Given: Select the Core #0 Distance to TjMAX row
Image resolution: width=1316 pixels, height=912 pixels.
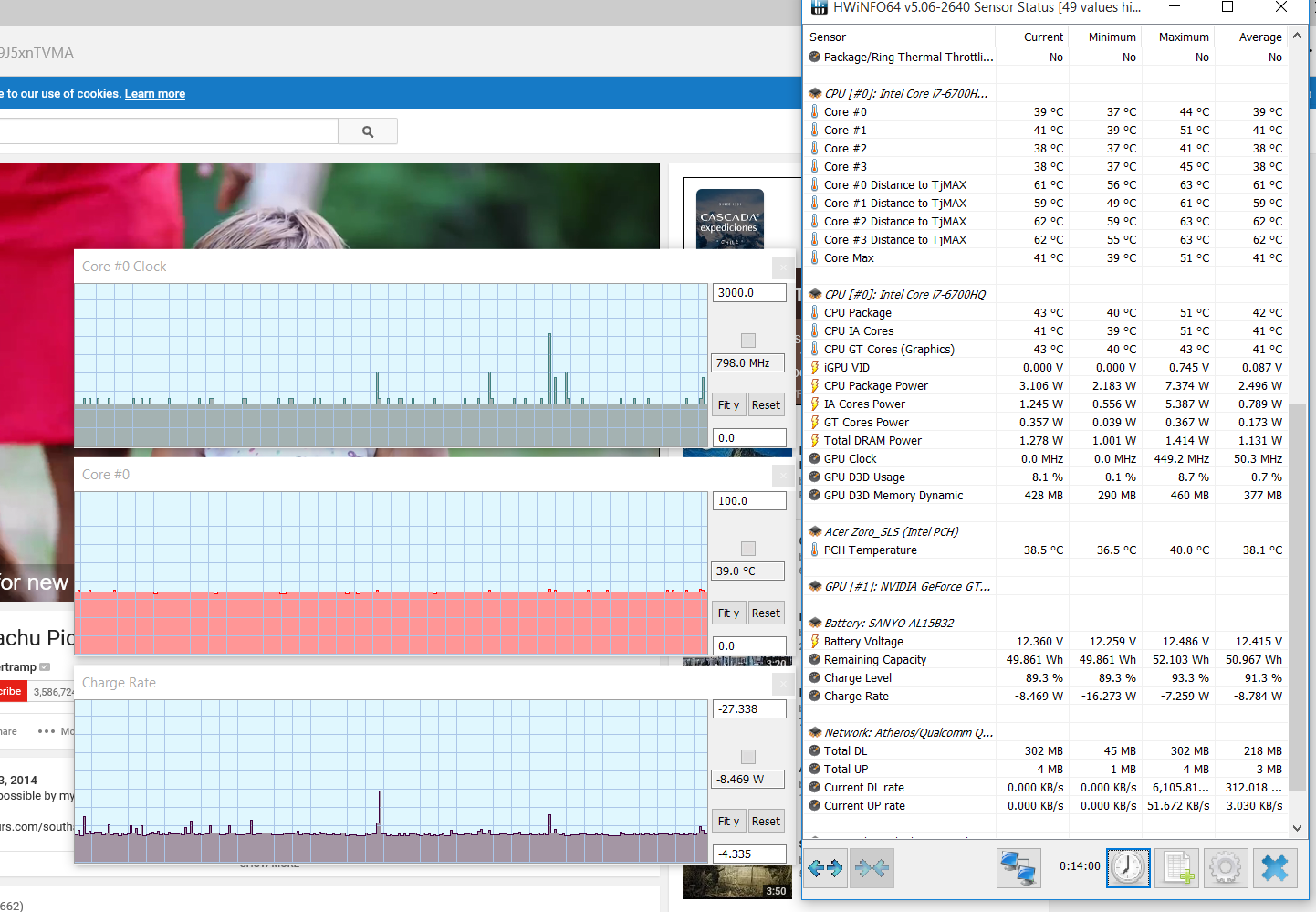Looking at the screenshot, I should click(1046, 184).
